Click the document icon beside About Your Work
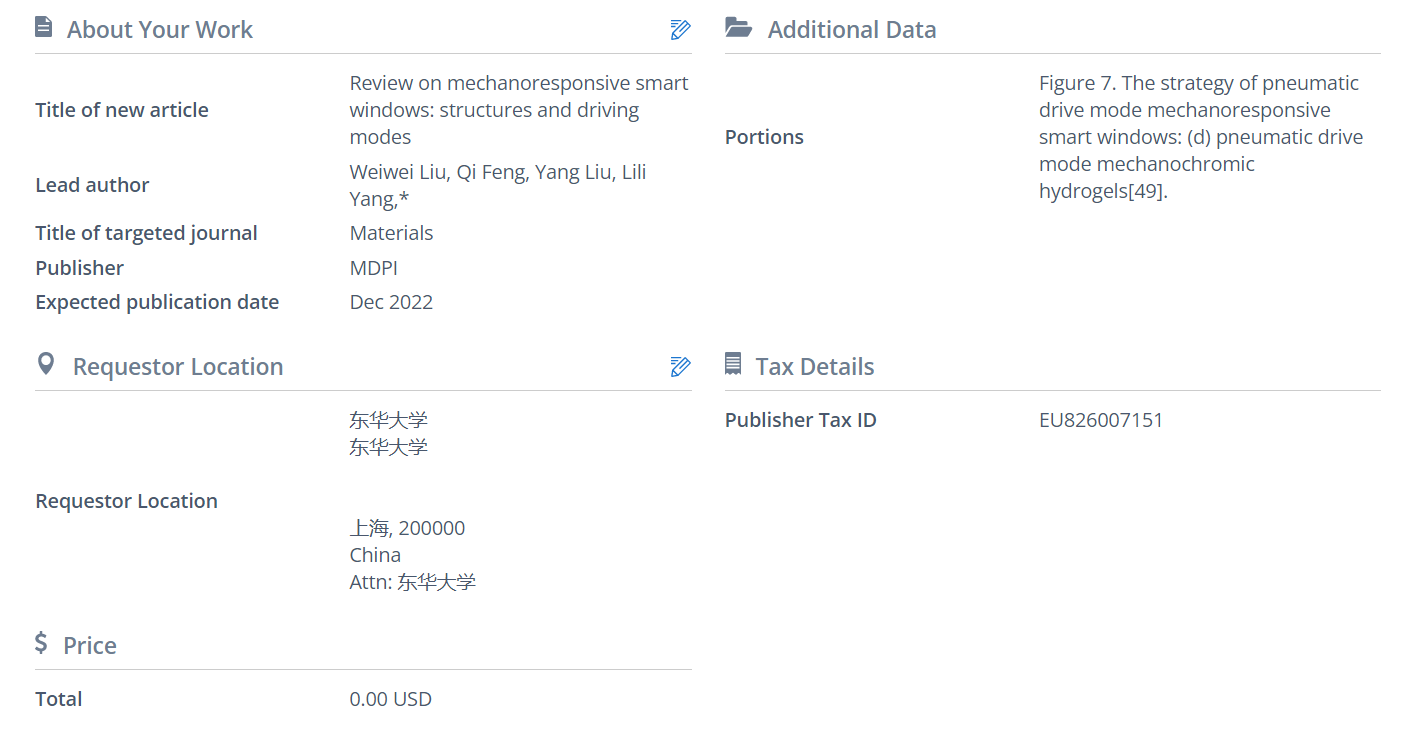The image size is (1410, 744). [x=44, y=28]
